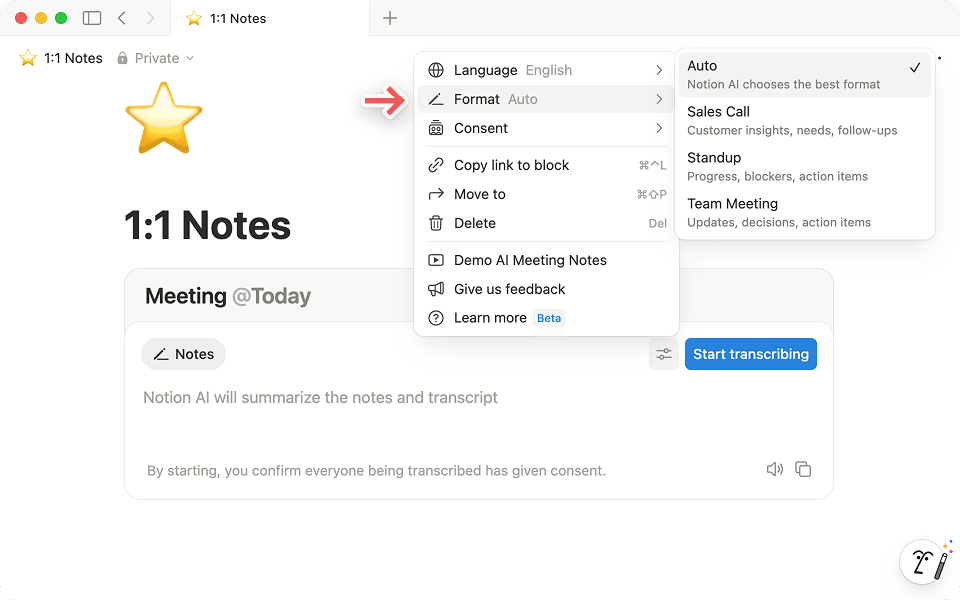Click the Notes pencil button in the card

pyautogui.click(x=183, y=354)
